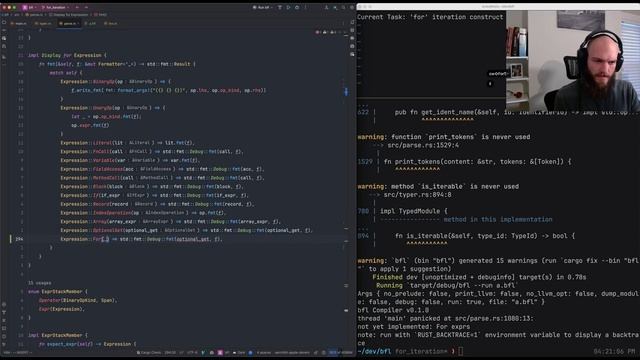
Task: Navigate back with the left arrow icon
Action: 77,7
